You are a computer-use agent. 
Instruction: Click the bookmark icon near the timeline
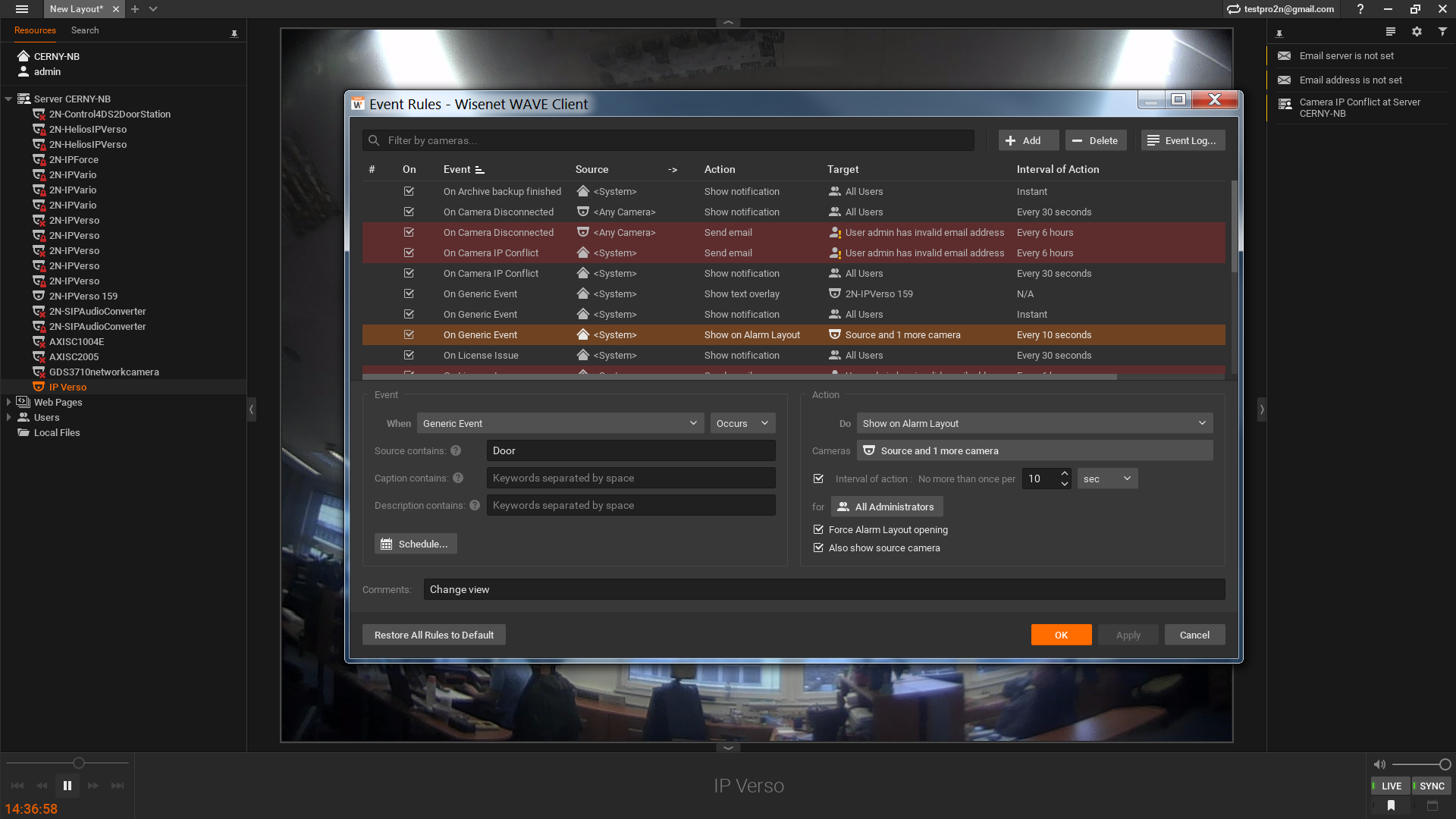point(1391,805)
